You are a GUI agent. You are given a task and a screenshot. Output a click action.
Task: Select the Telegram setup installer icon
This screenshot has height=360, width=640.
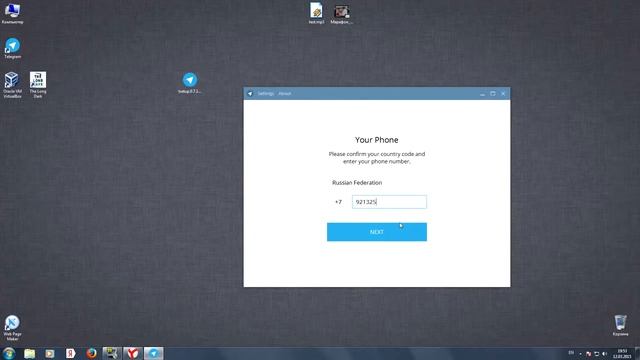[190, 83]
